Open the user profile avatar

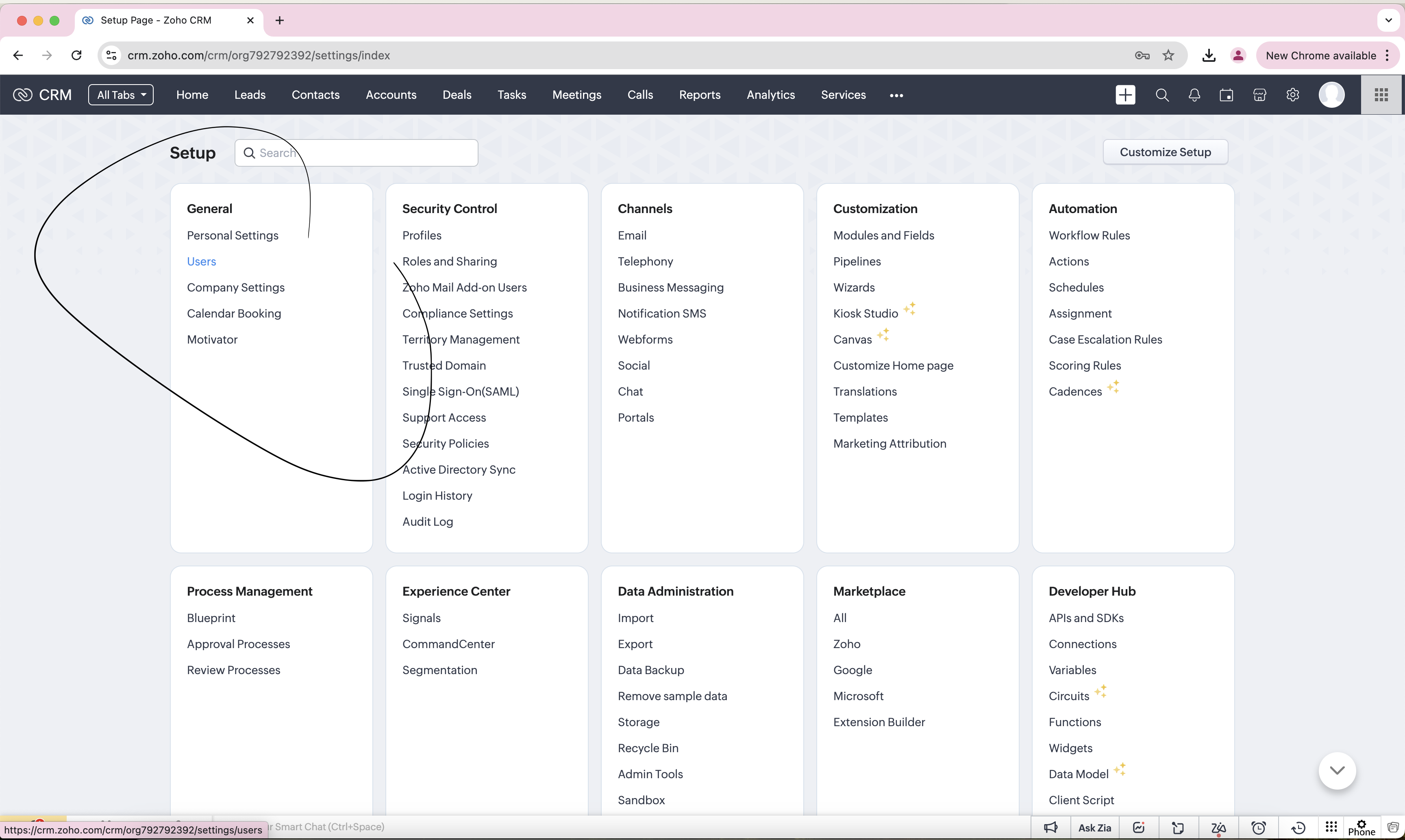pos(1331,94)
